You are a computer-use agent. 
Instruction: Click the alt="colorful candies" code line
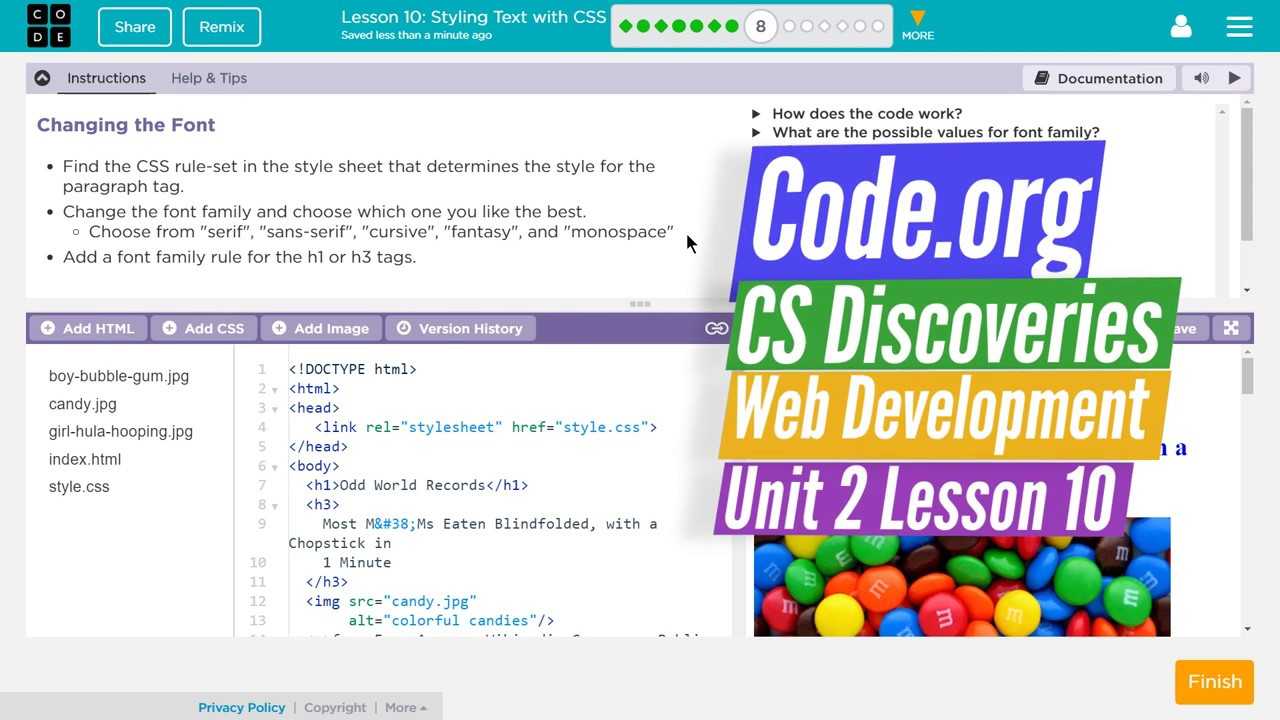[451, 621]
